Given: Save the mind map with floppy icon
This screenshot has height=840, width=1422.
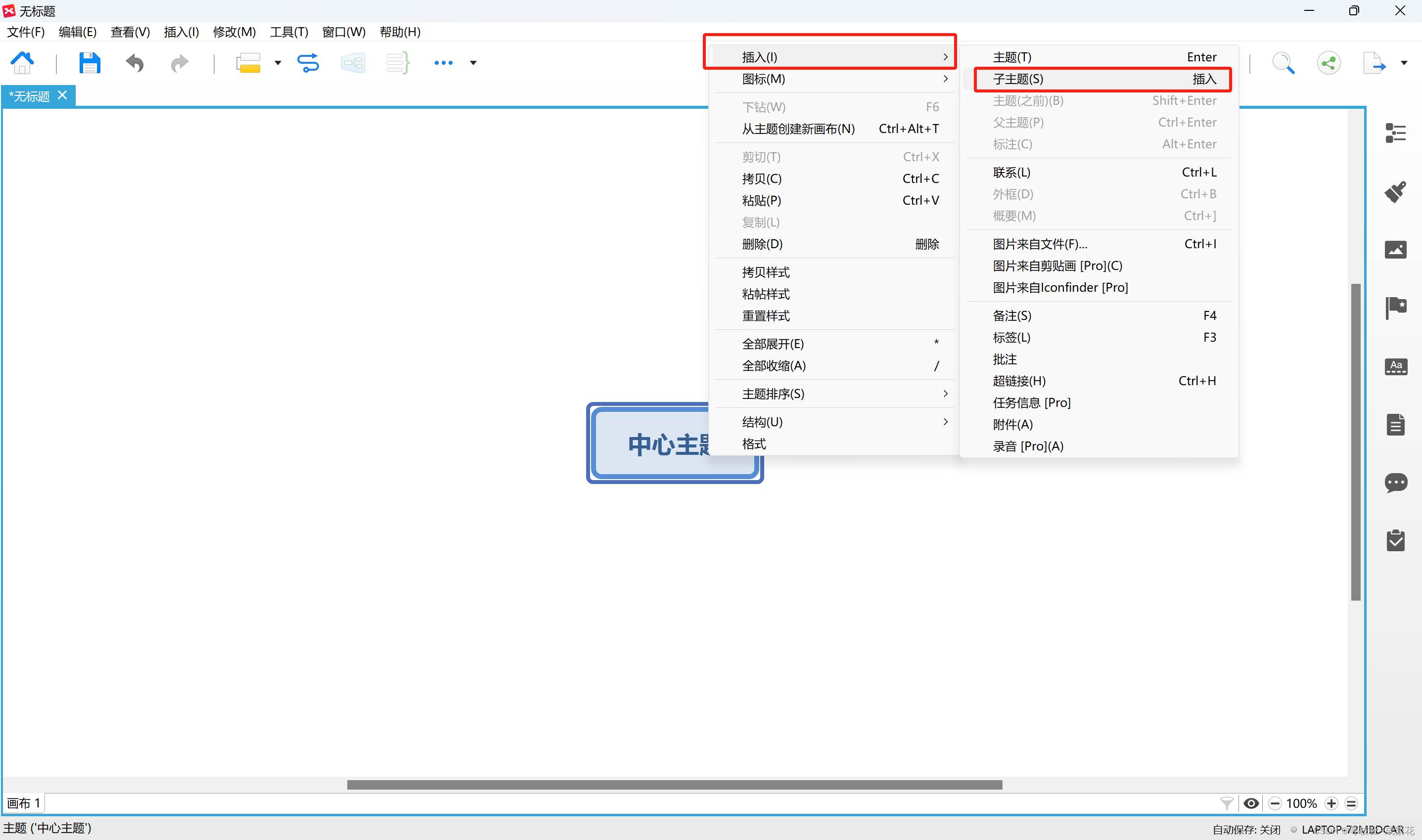Looking at the screenshot, I should 90,63.
